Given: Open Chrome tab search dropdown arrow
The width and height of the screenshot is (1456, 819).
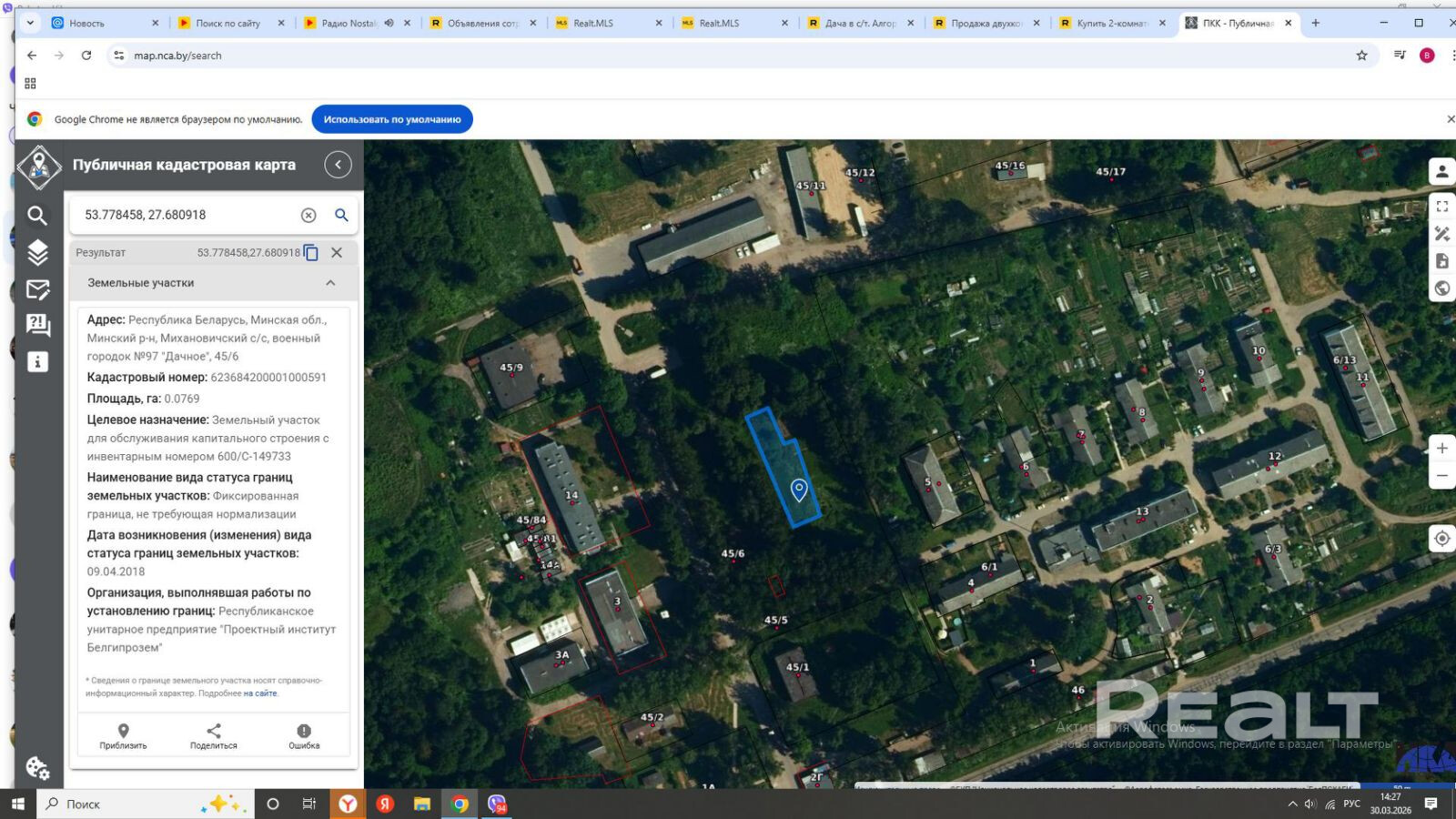Looking at the screenshot, I should [x=30, y=23].
